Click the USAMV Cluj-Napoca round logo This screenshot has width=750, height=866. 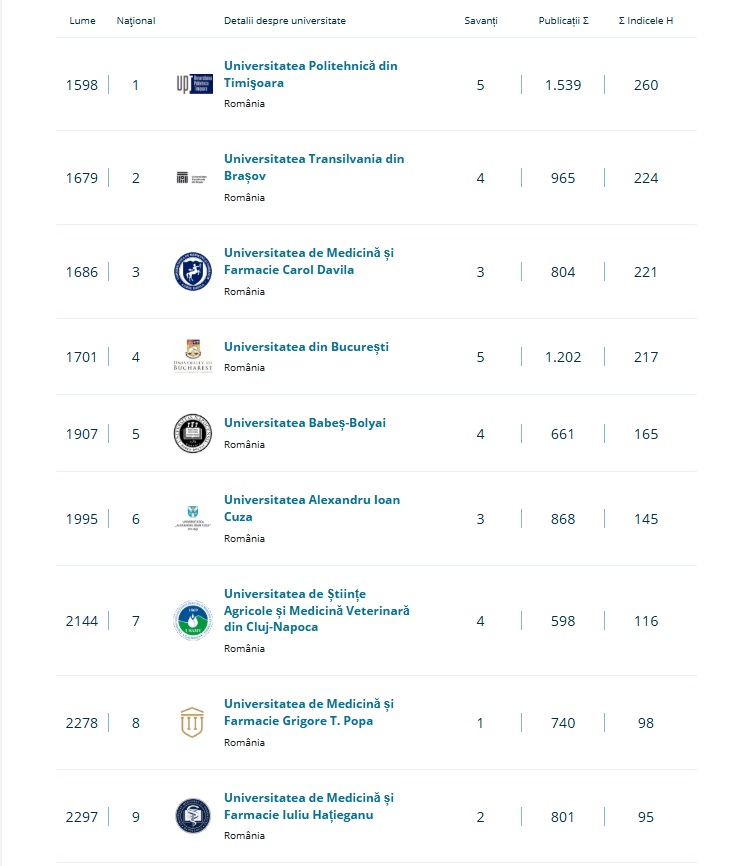[192, 620]
